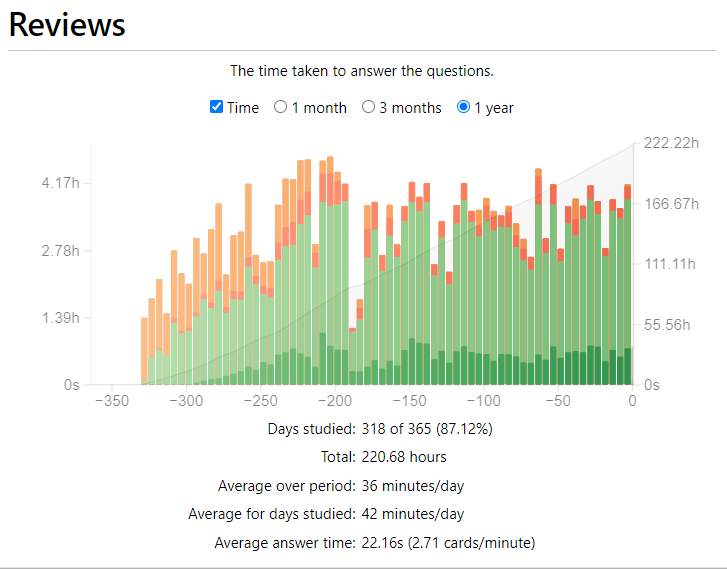
Task: Click the '22.16s (2.71 cards/minute)' value
Action: [448, 543]
